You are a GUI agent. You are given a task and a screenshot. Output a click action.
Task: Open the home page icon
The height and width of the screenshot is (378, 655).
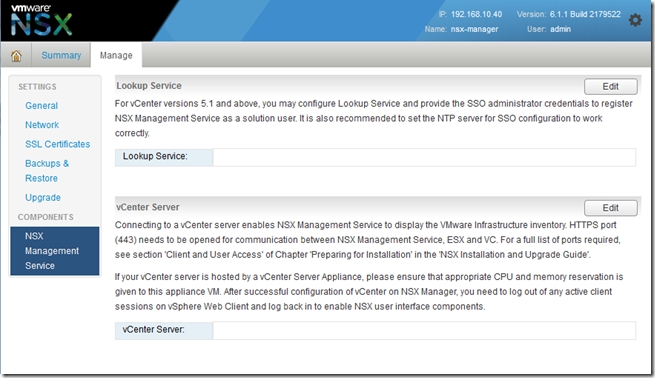click(16, 55)
